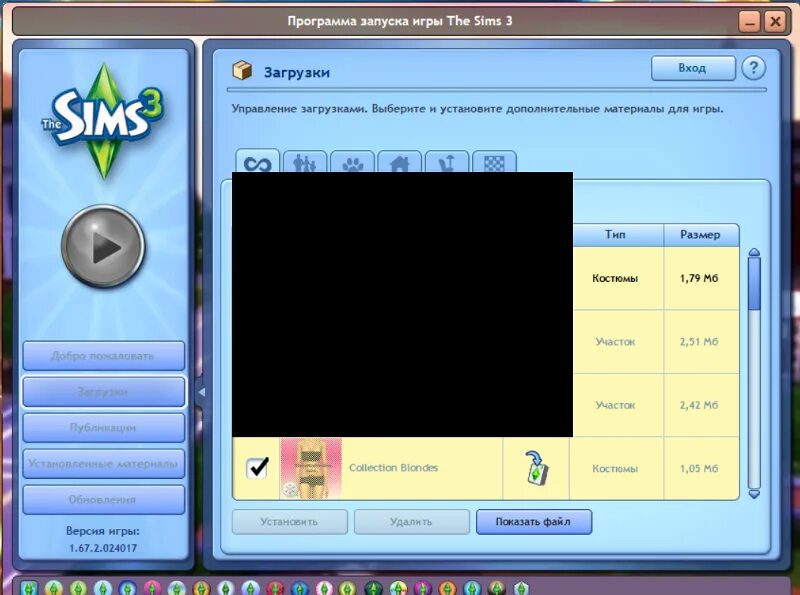Sort the list by the Тип column header
Image resolution: width=800 pixels, height=595 pixels.
[x=616, y=234]
